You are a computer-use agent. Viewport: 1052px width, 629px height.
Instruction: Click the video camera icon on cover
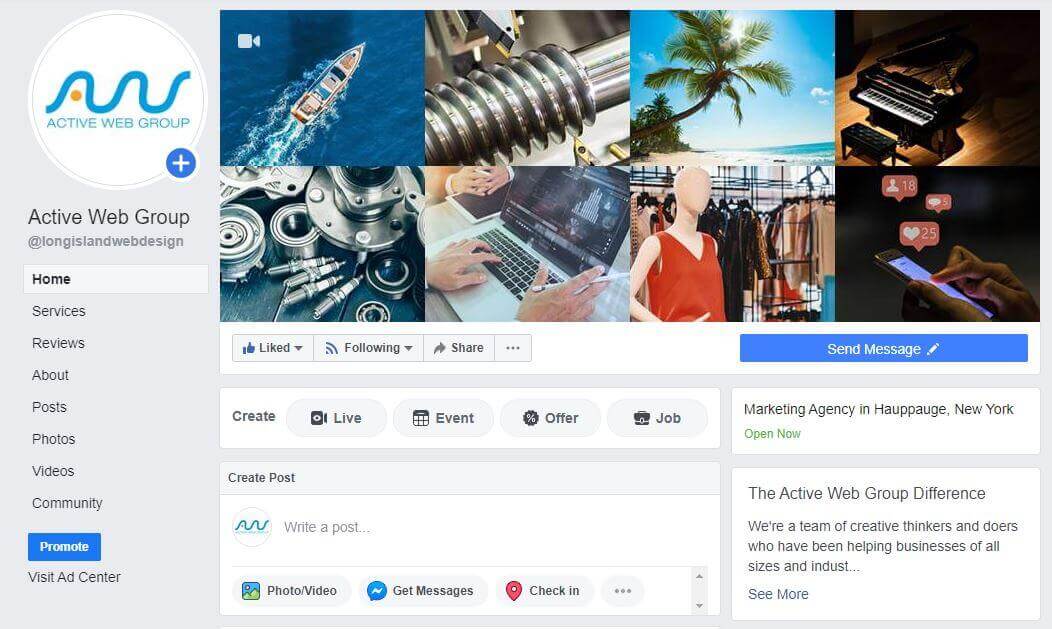[248, 41]
